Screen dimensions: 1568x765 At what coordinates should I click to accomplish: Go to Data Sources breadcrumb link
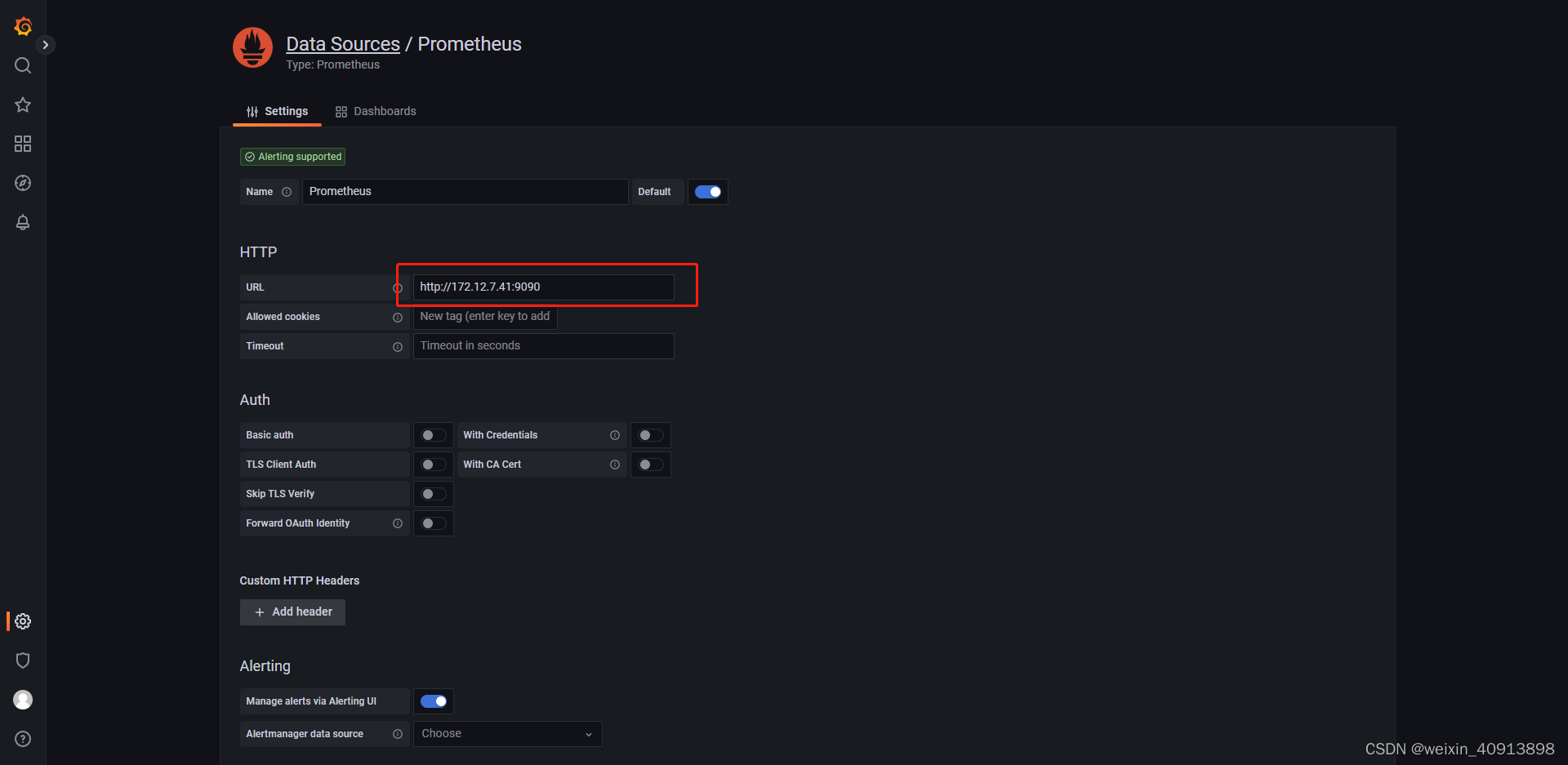click(343, 44)
